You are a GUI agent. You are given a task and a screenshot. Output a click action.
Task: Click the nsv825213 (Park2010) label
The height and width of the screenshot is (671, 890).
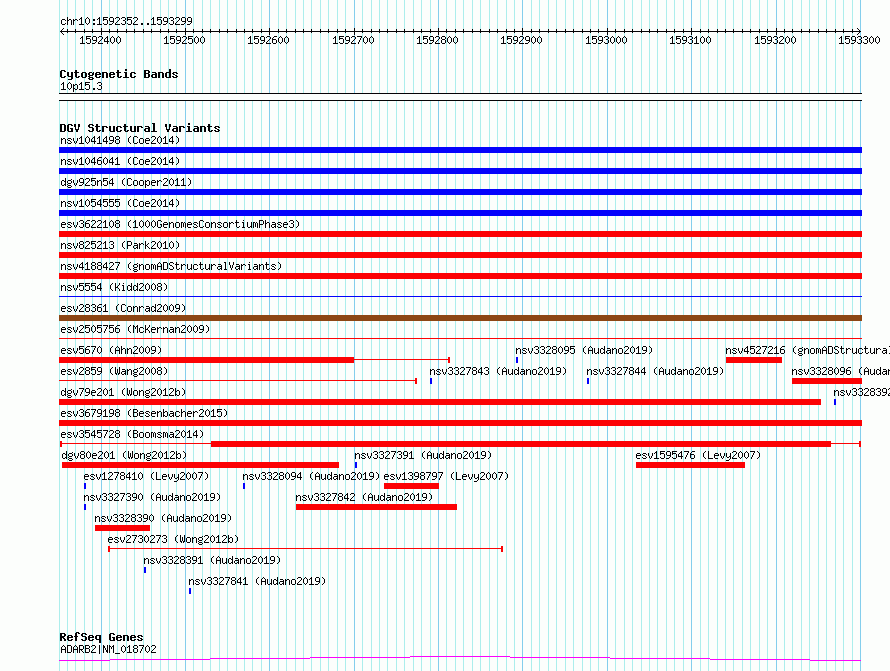click(x=120, y=245)
